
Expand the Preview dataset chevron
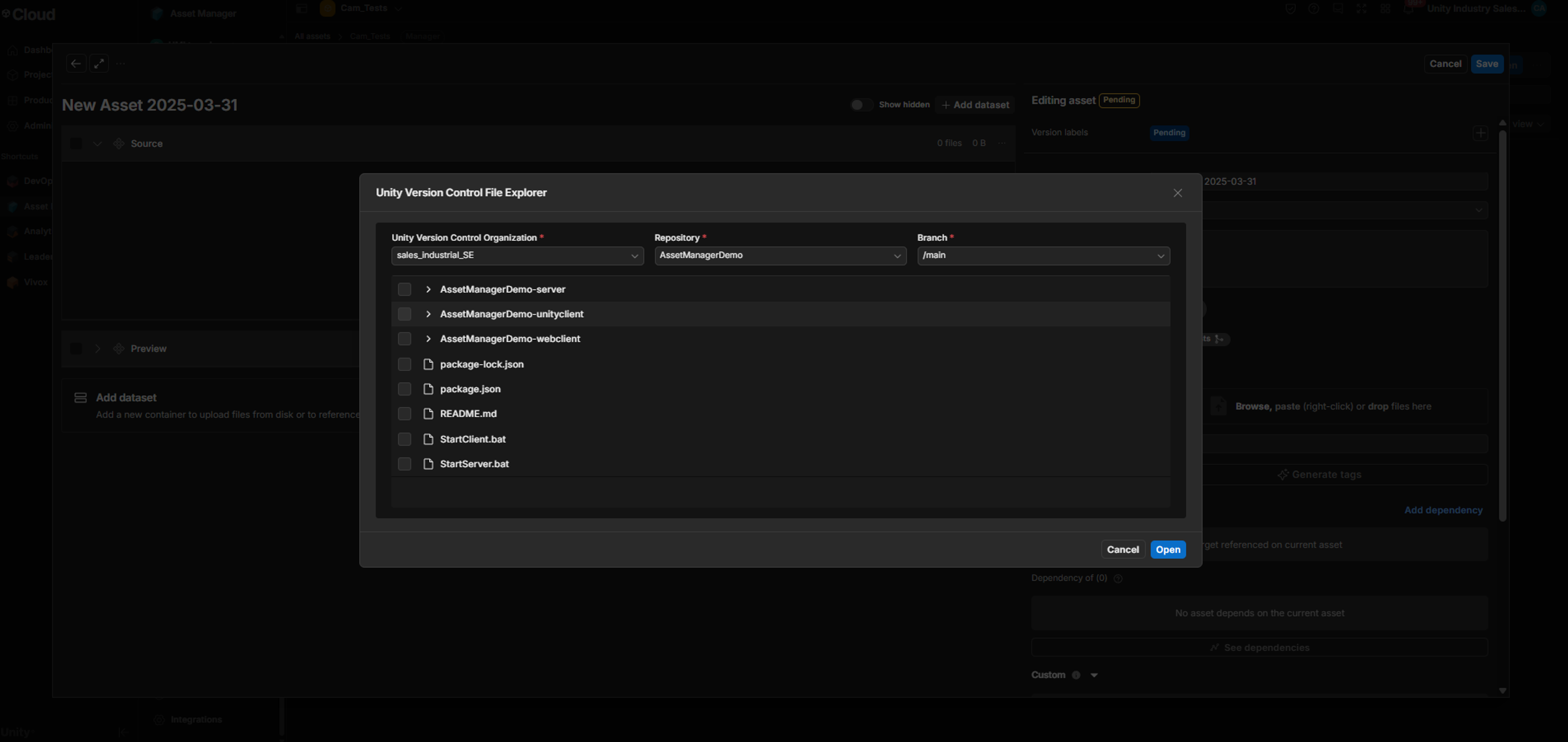click(x=97, y=349)
